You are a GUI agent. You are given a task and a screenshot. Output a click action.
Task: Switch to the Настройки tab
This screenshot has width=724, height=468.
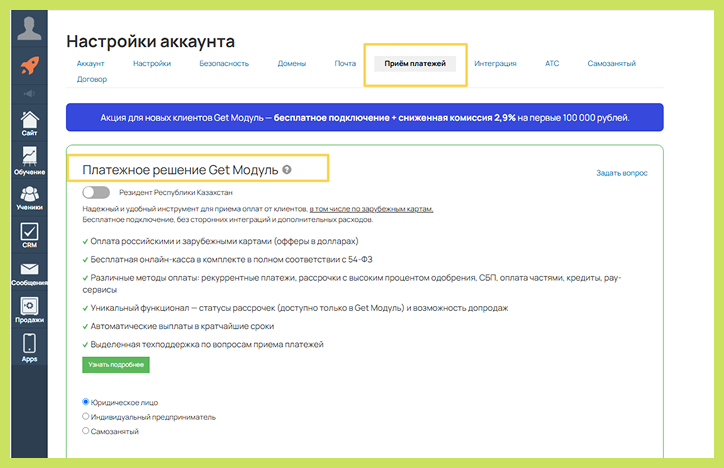[152, 63]
